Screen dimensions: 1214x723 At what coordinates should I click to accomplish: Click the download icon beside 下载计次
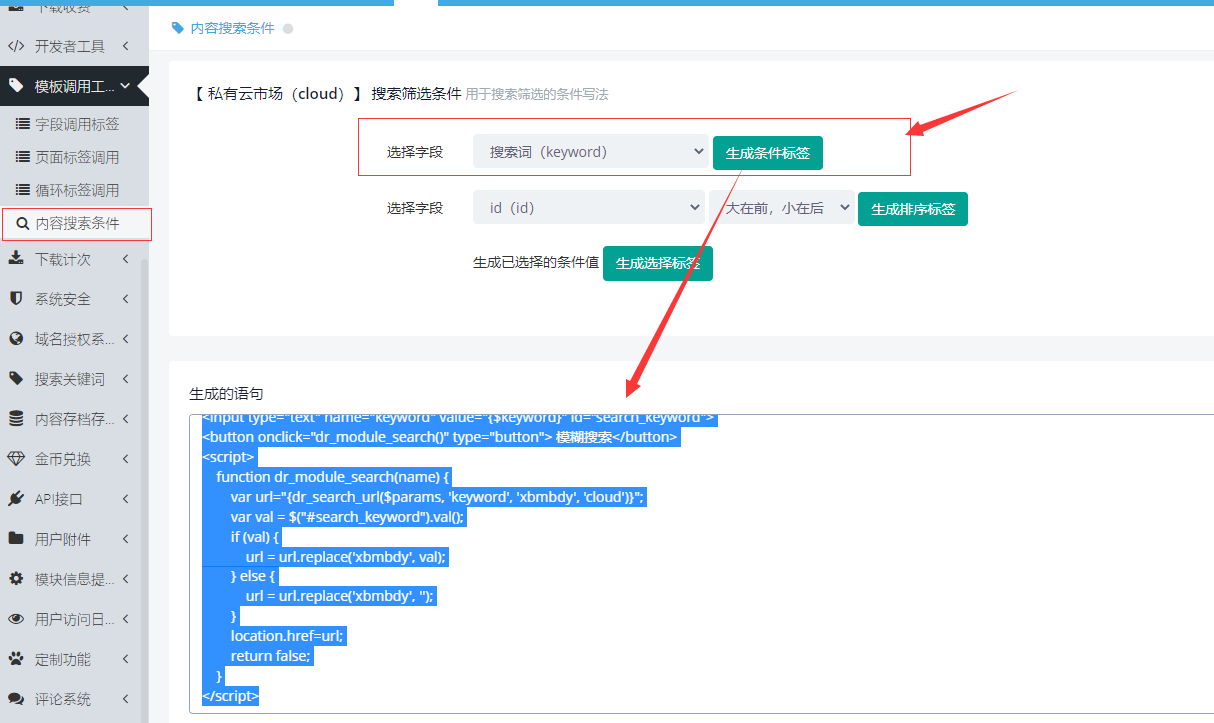[16, 259]
